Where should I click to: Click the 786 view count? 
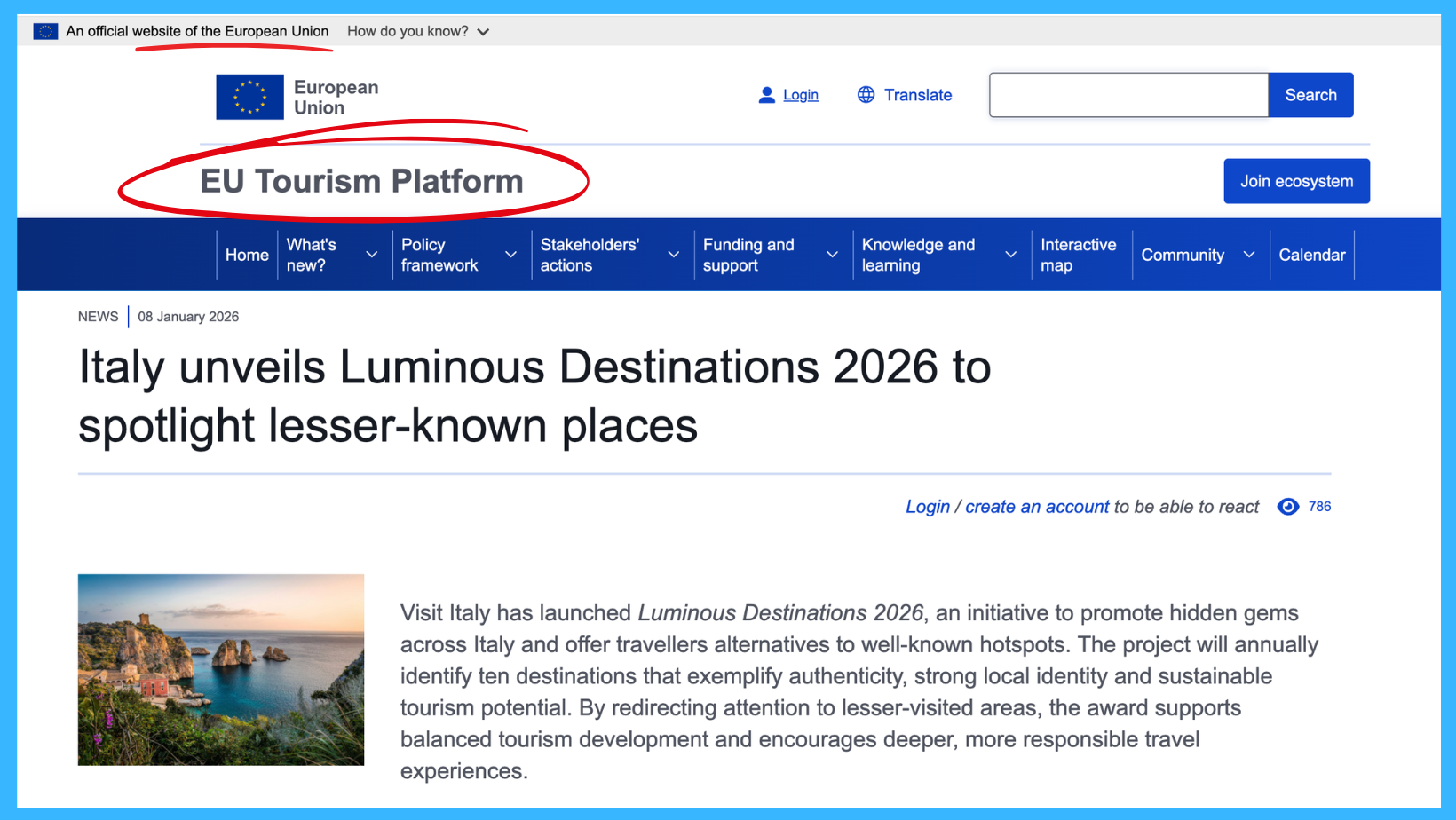(1319, 507)
